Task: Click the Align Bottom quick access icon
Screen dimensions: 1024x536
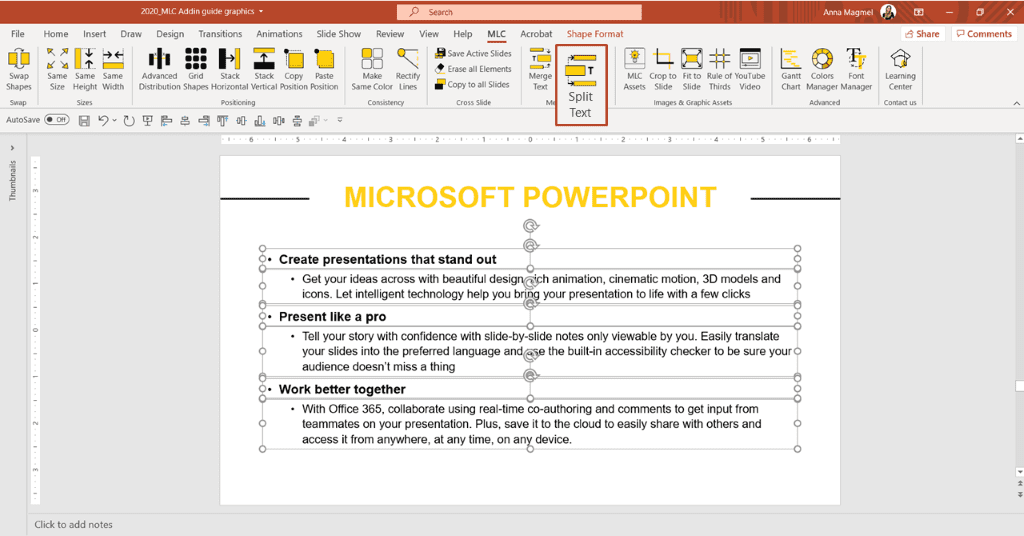Action: click(260, 120)
